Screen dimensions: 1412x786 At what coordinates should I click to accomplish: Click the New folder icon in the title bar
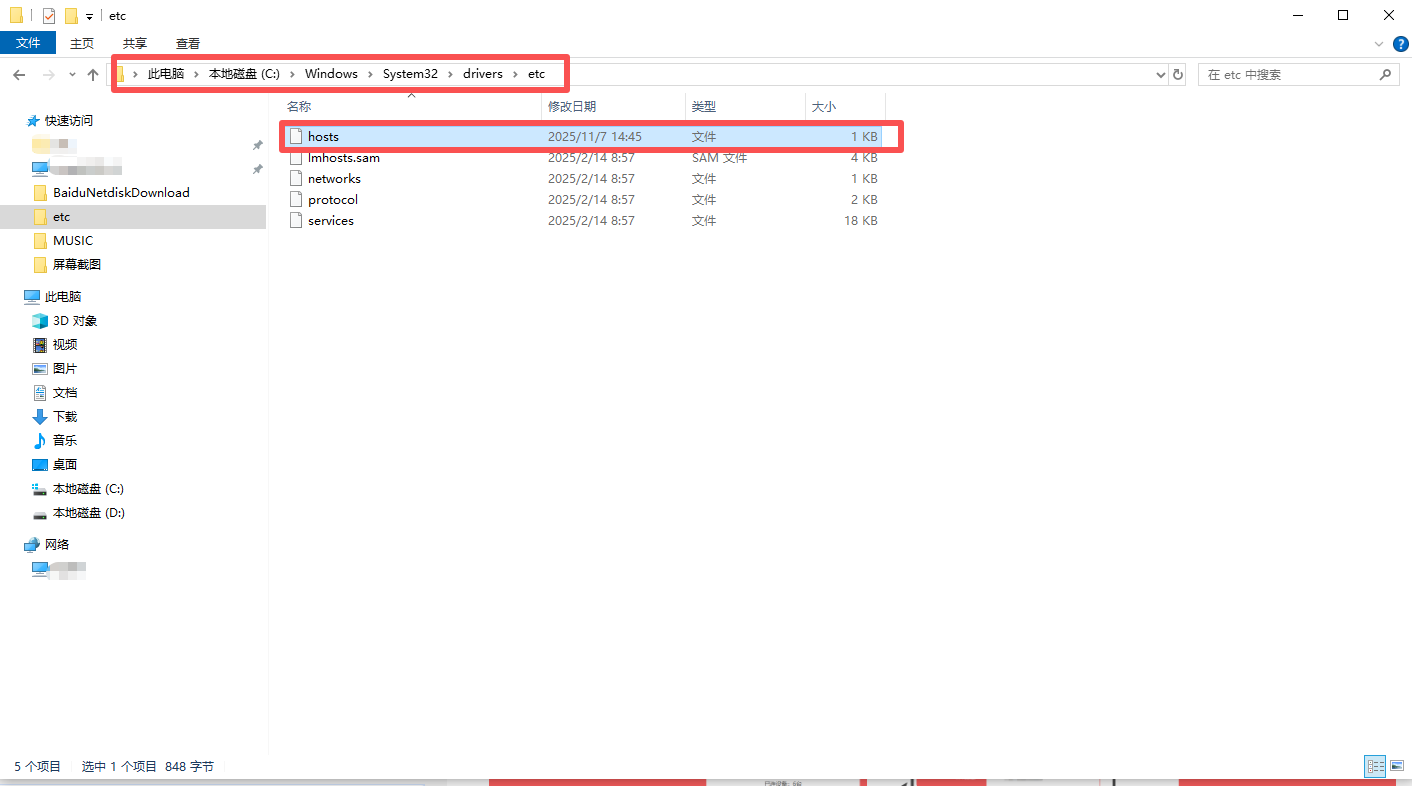(x=71, y=16)
